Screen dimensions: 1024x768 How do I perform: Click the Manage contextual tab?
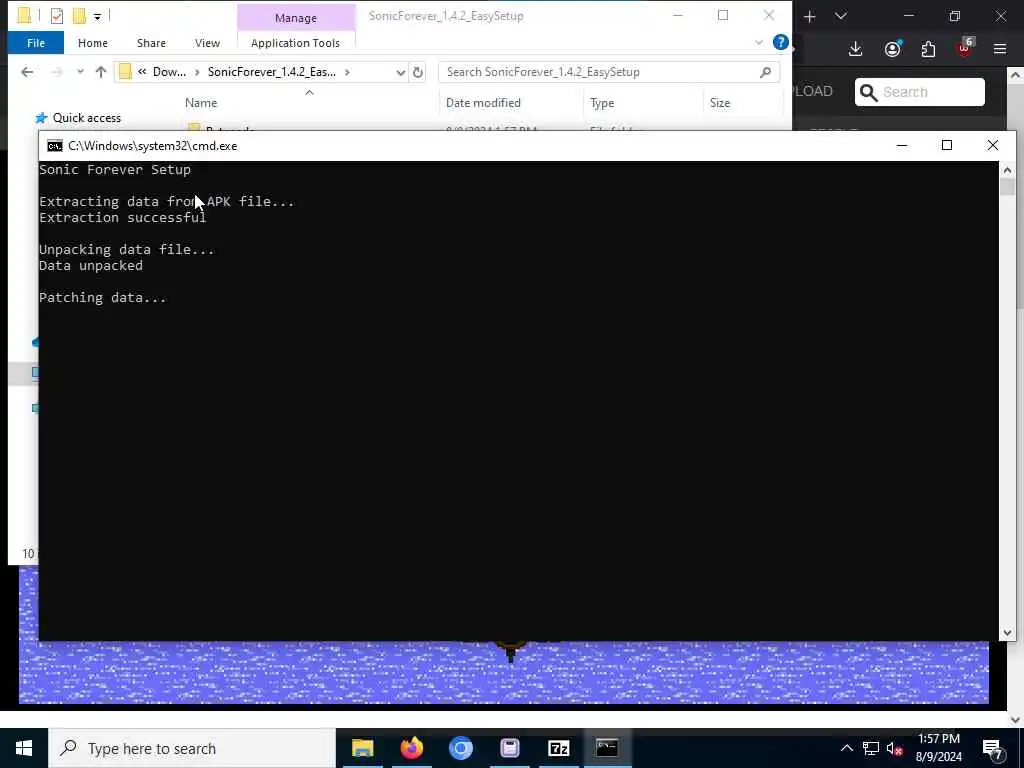tap(296, 18)
